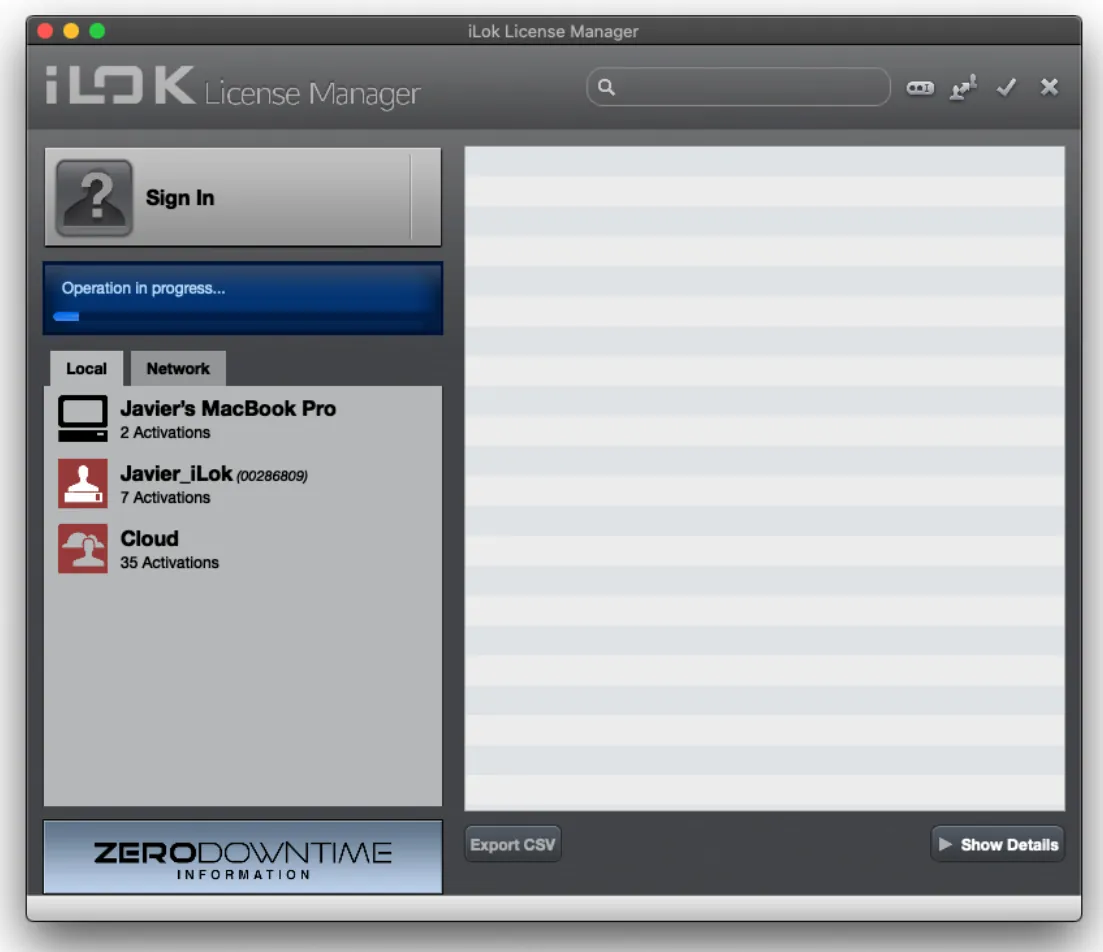Viewport: 1103px width, 952px height.
Task: Select the Javier_iLok USB dongle icon
Action: click(83, 483)
